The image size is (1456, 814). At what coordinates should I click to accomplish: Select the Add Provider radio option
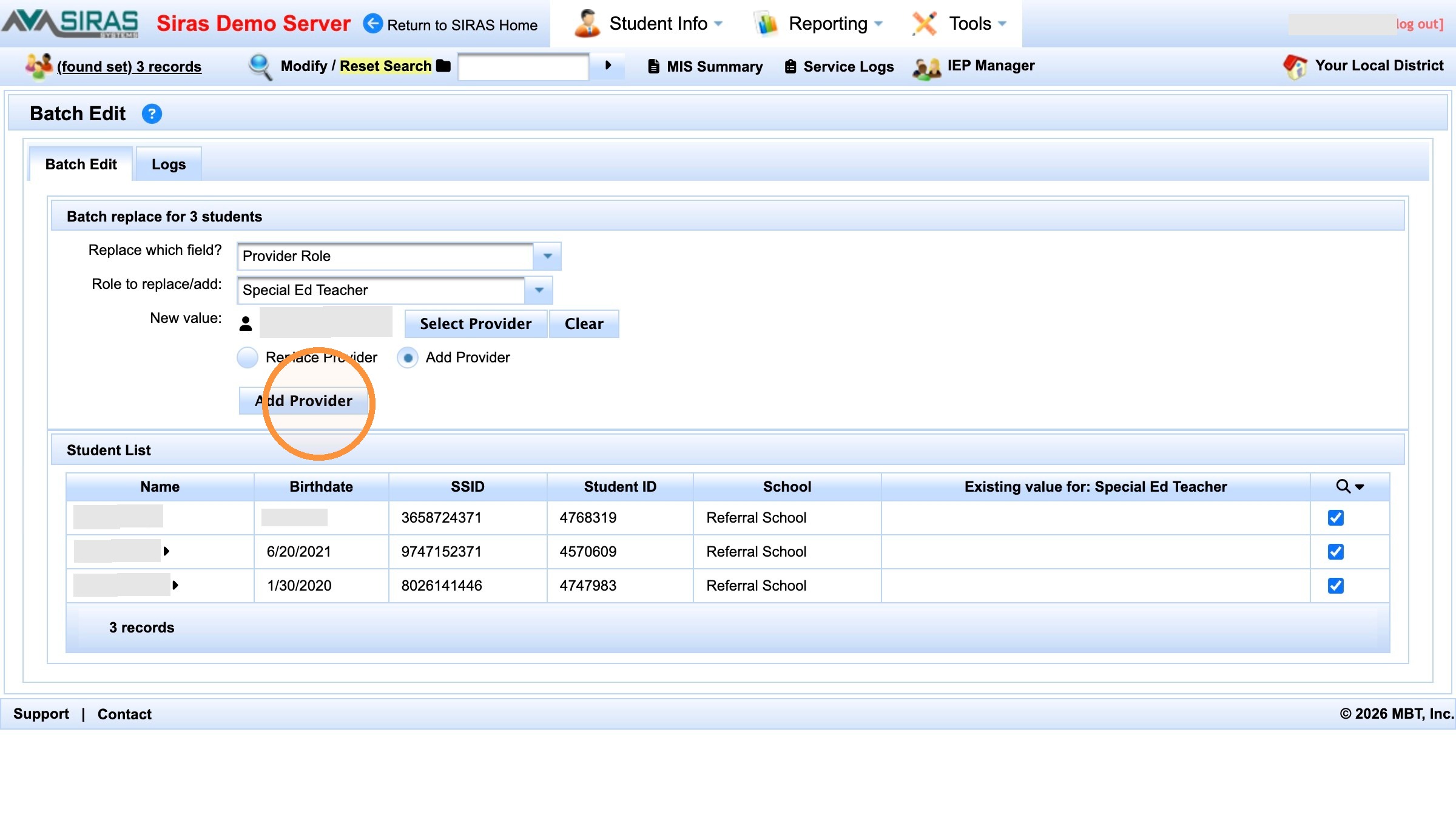(408, 358)
